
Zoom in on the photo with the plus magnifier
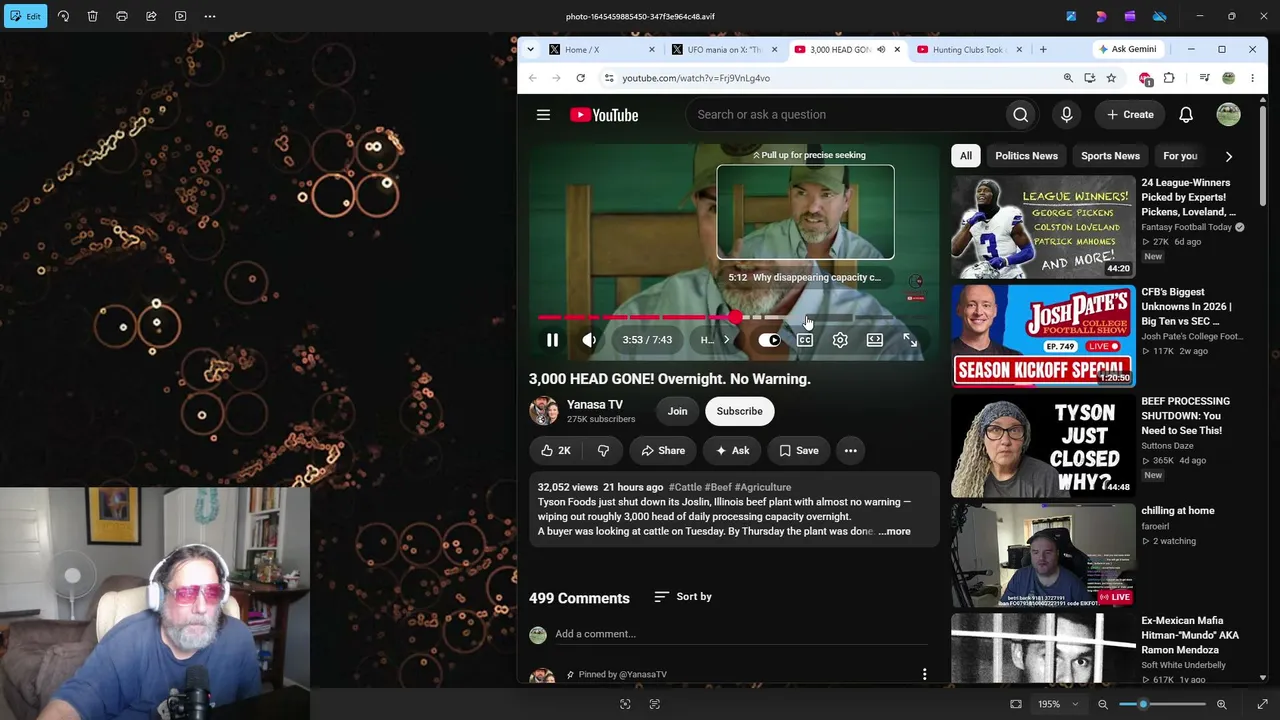pyautogui.click(x=1221, y=704)
